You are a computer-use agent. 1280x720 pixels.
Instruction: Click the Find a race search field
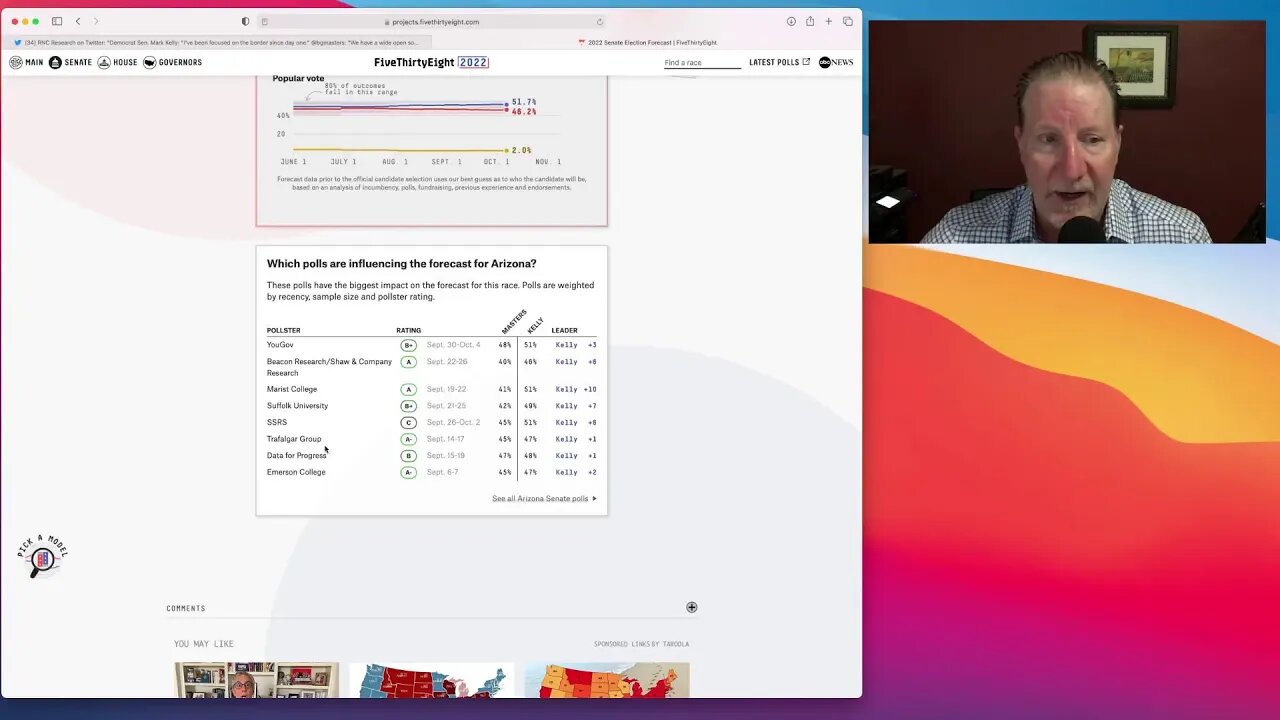point(702,62)
